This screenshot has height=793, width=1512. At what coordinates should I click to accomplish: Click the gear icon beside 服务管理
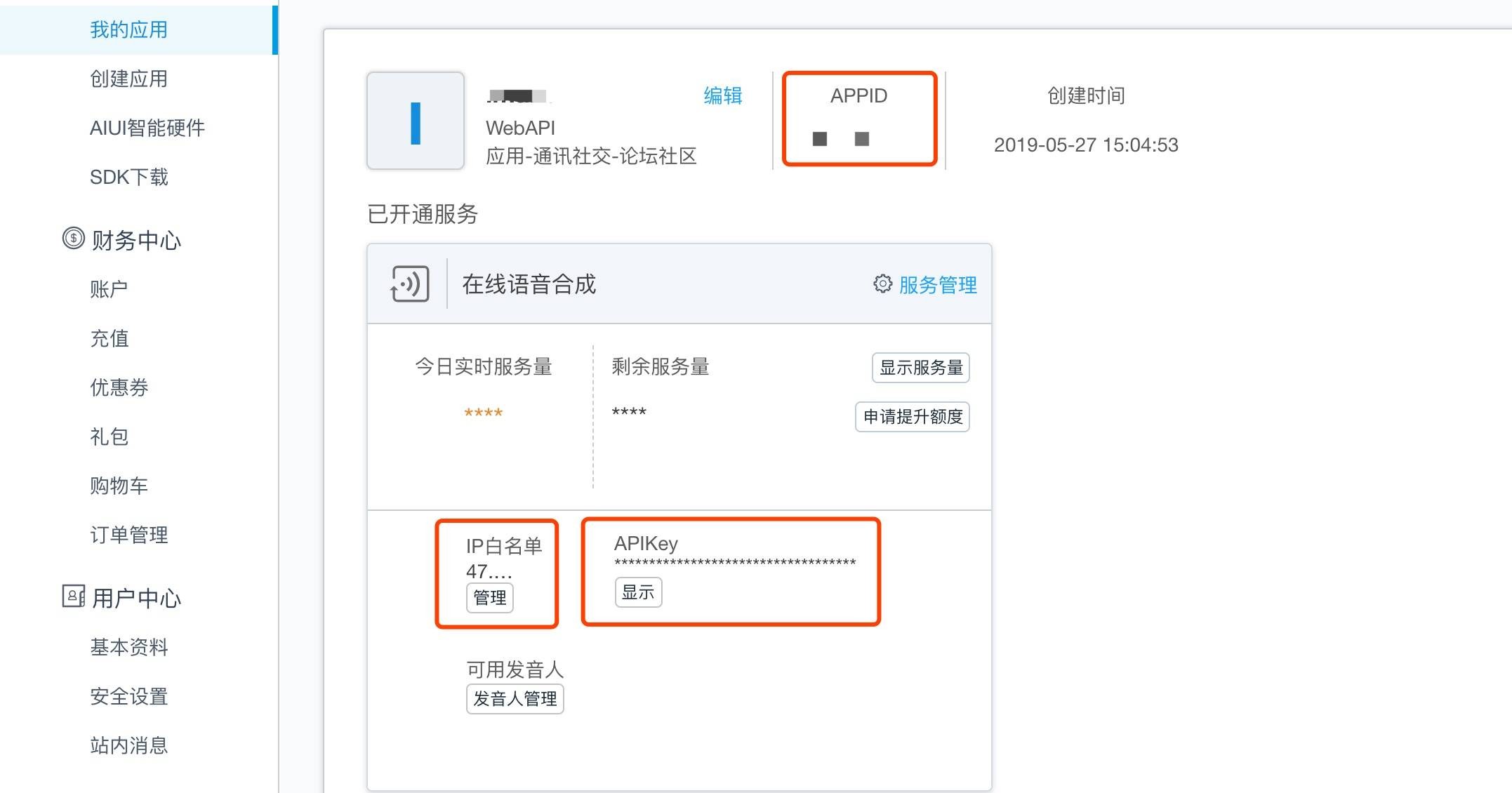882,284
